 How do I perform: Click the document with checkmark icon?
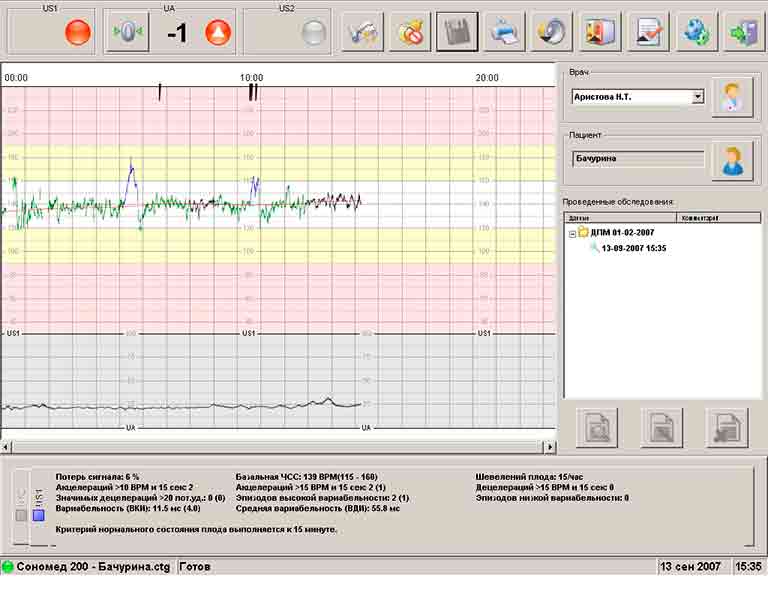649,32
